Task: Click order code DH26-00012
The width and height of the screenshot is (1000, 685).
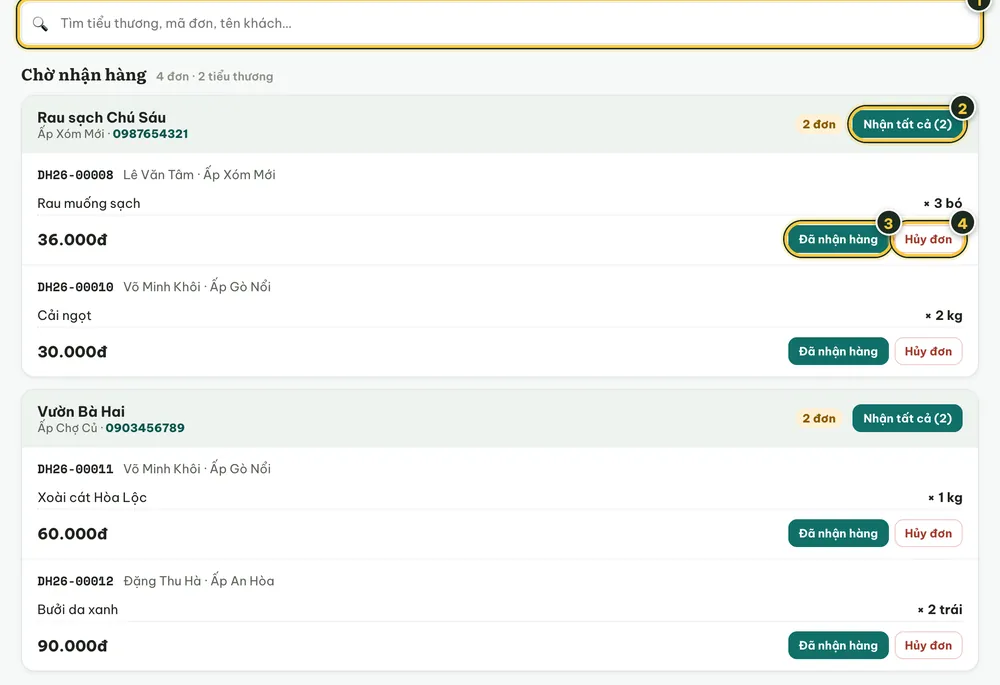Action: coord(75,581)
